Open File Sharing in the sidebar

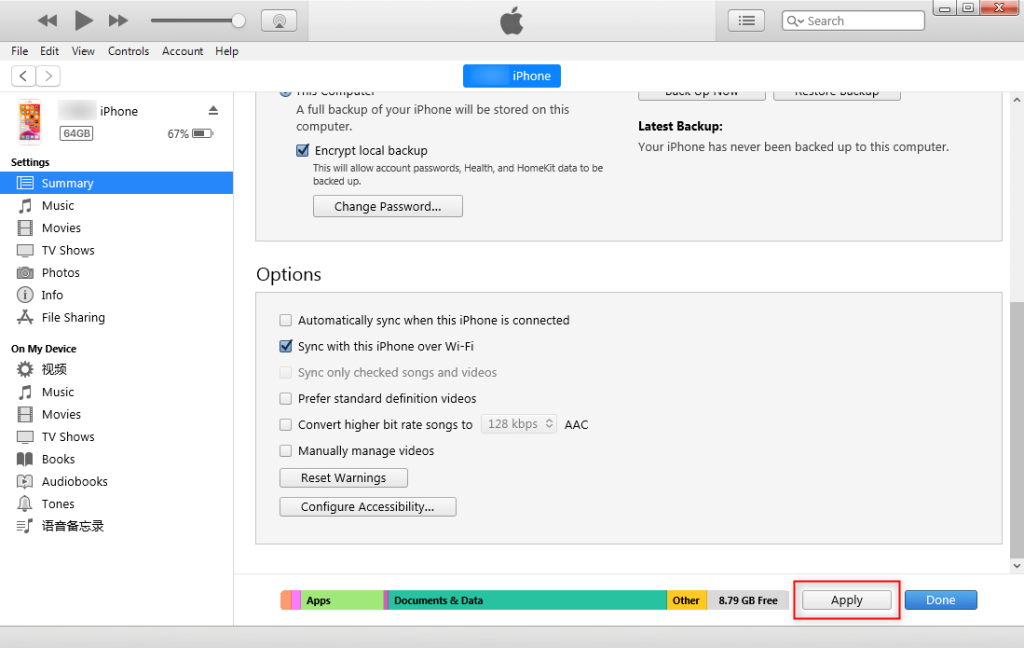coord(72,317)
